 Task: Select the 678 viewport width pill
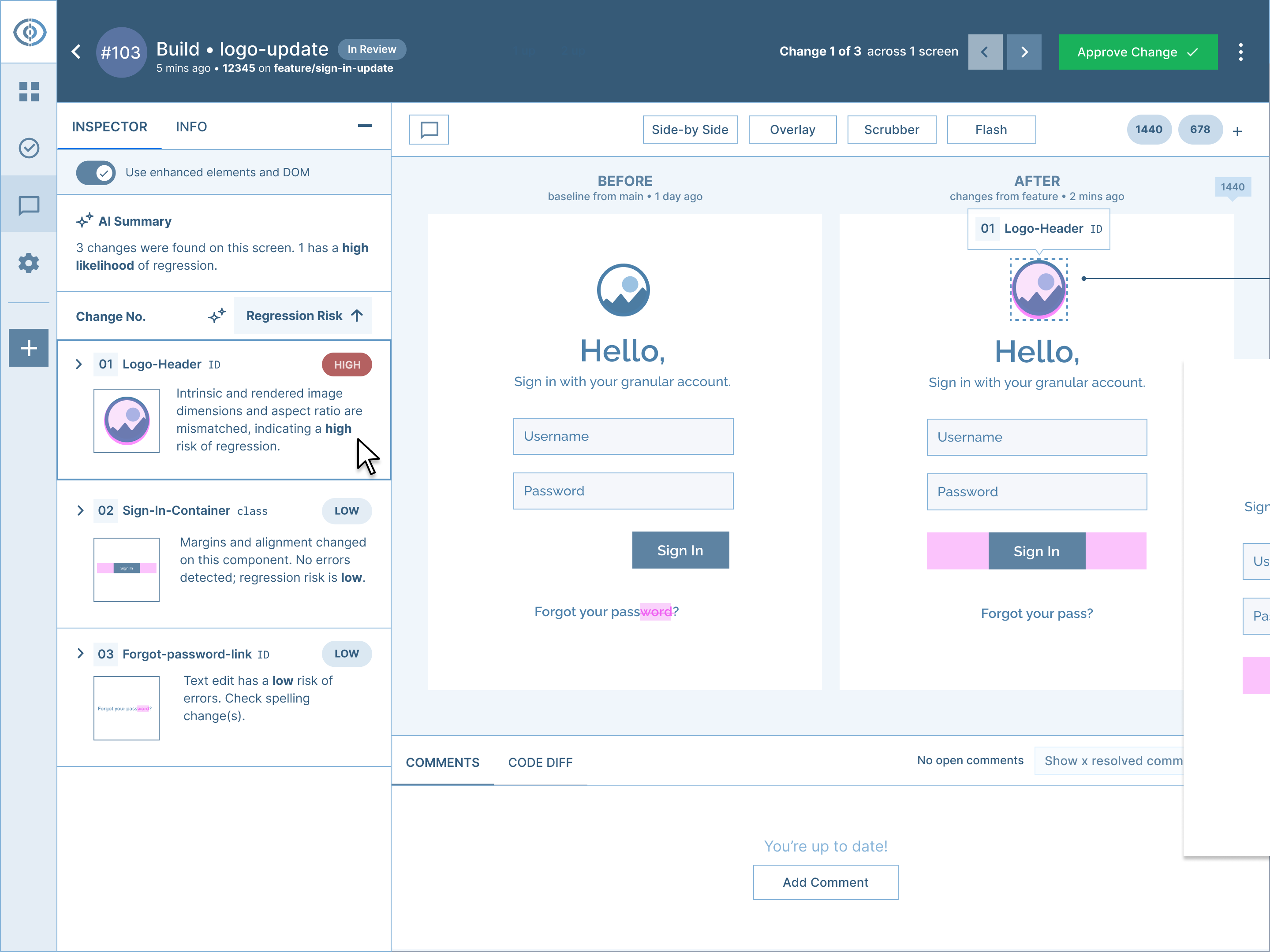coord(1199,130)
